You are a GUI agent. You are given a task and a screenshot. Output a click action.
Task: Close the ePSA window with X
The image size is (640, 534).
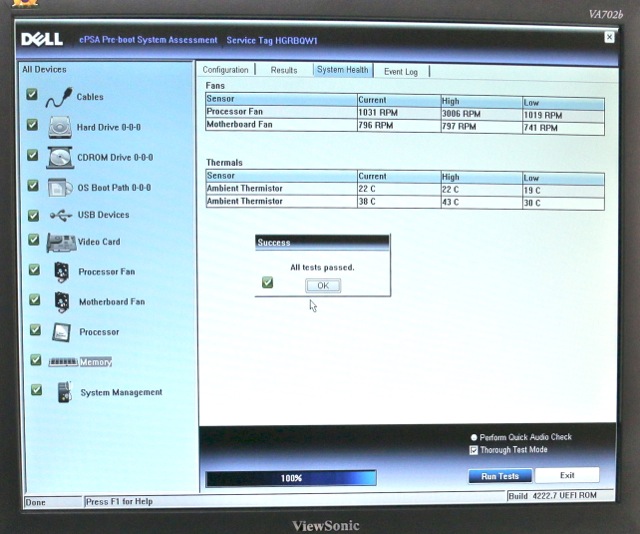(609, 37)
